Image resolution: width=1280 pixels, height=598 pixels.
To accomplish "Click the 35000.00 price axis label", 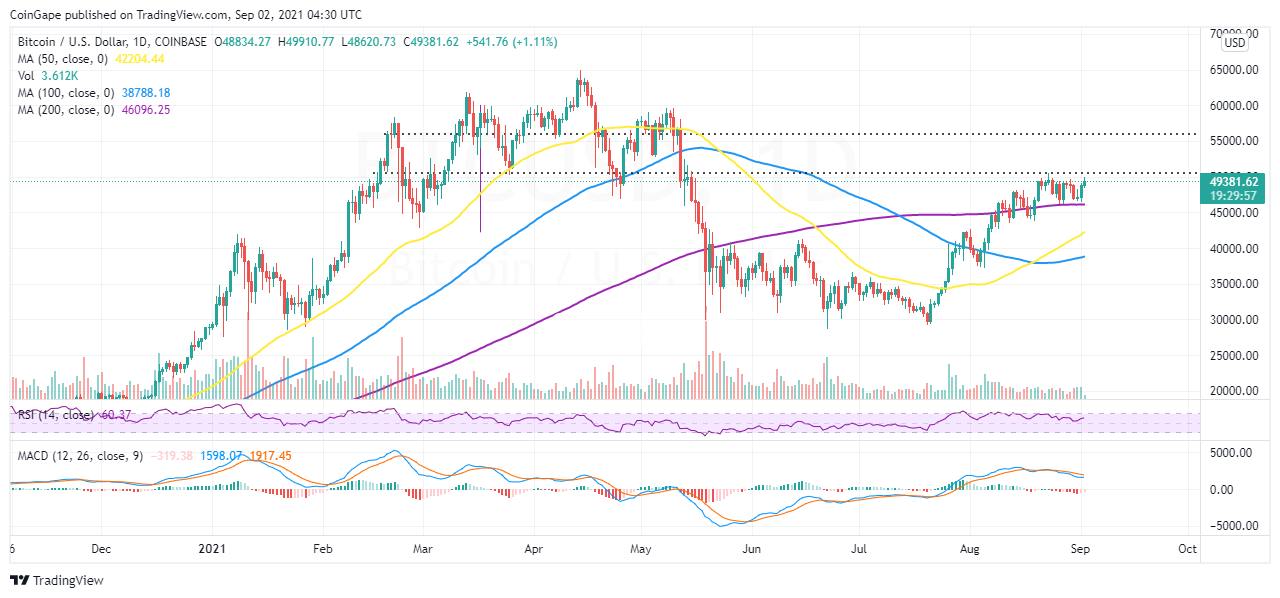I will click(x=1234, y=284).
